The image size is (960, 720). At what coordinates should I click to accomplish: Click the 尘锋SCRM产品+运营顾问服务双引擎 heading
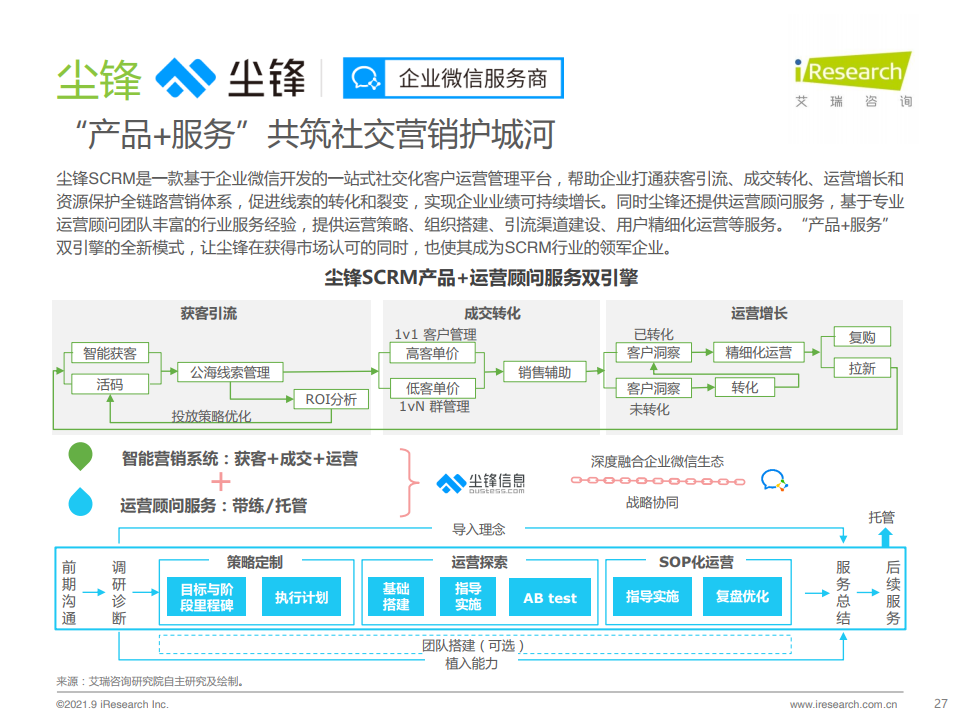(481, 278)
